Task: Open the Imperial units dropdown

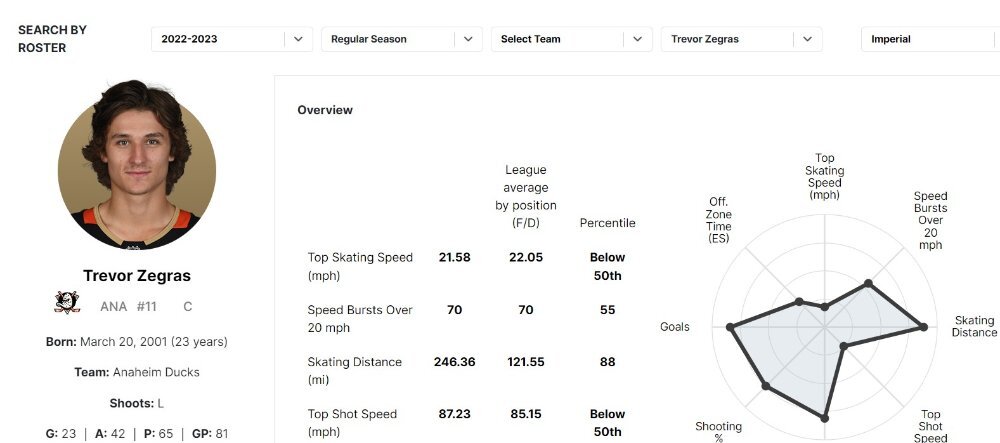Action: click(x=930, y=39)
